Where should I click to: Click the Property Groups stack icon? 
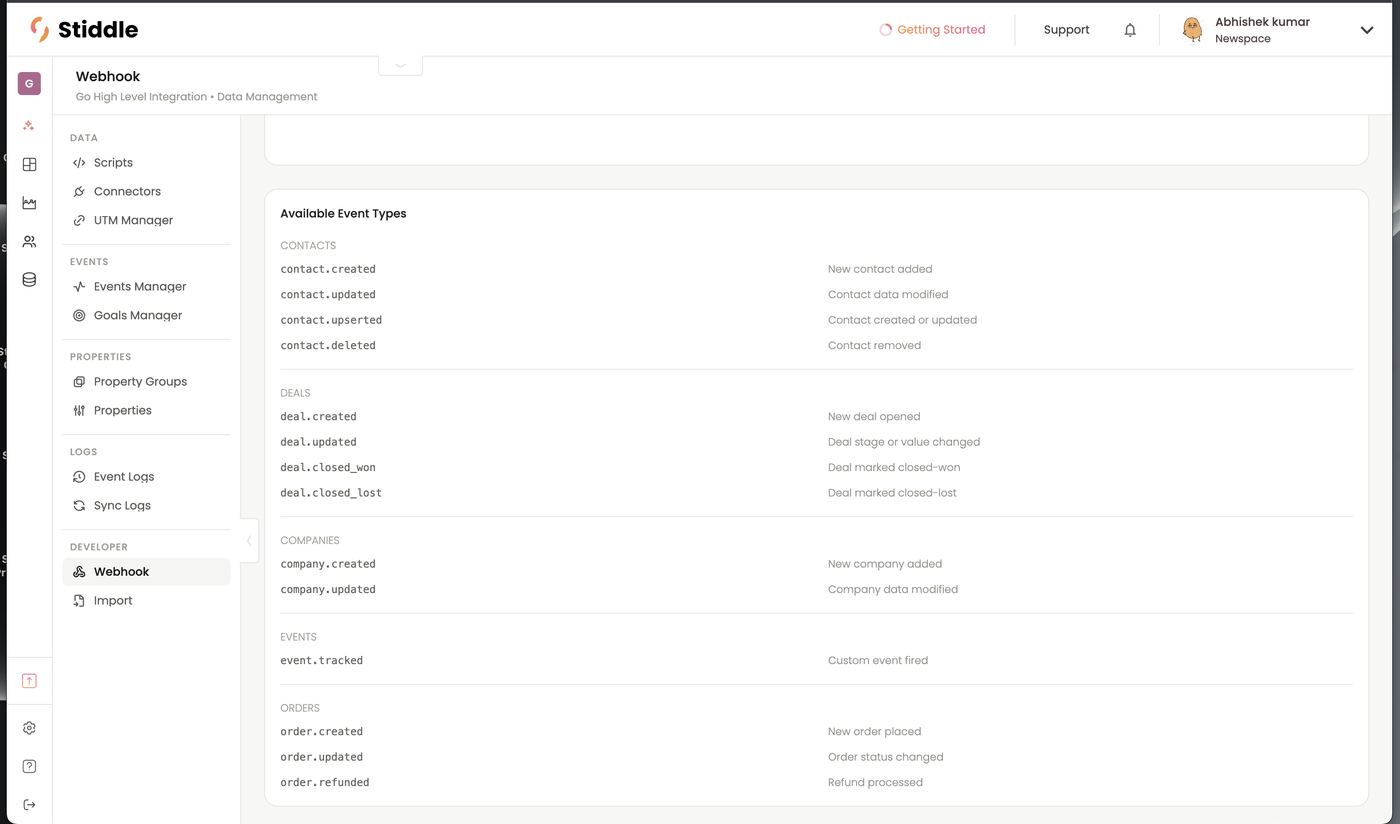click(79, 382)
